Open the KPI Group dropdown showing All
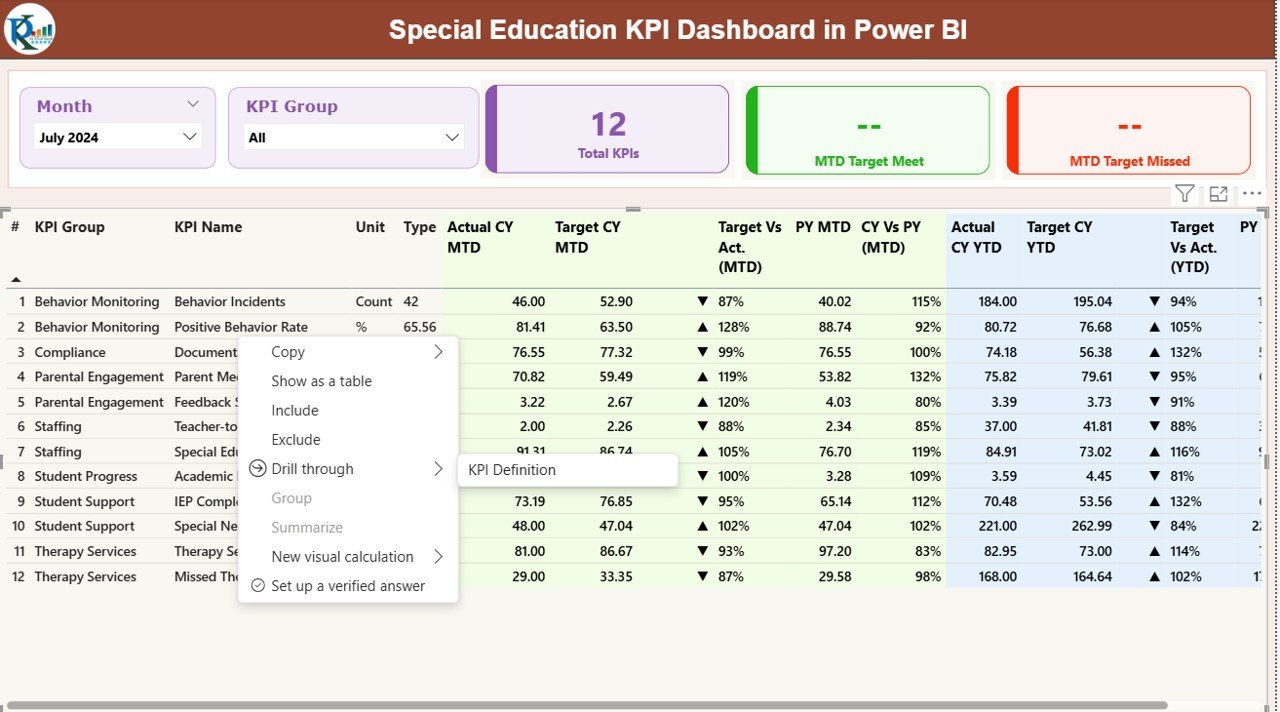The image size is (1280, 712). 353,137
